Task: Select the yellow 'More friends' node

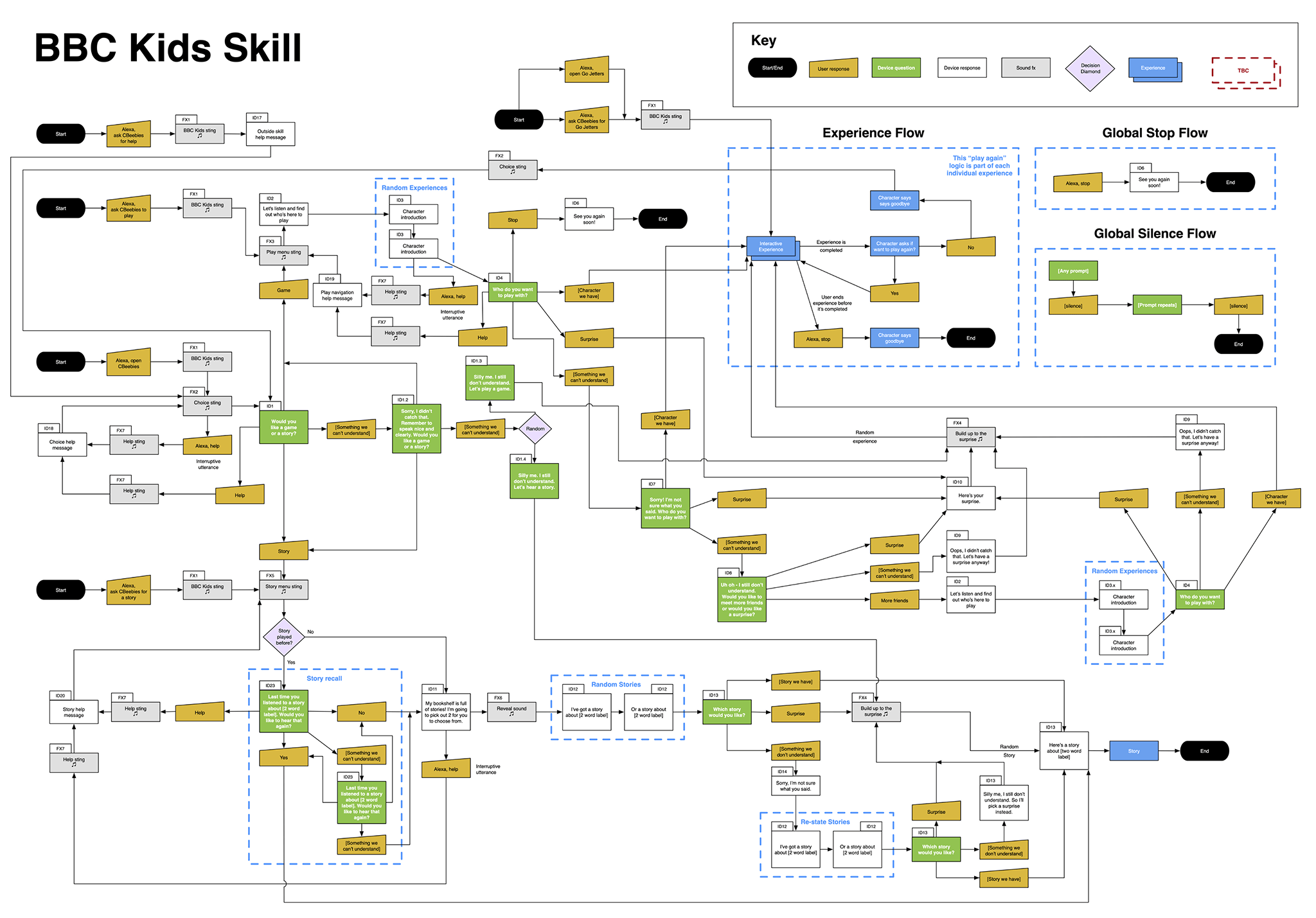Action: coord(894,600)
